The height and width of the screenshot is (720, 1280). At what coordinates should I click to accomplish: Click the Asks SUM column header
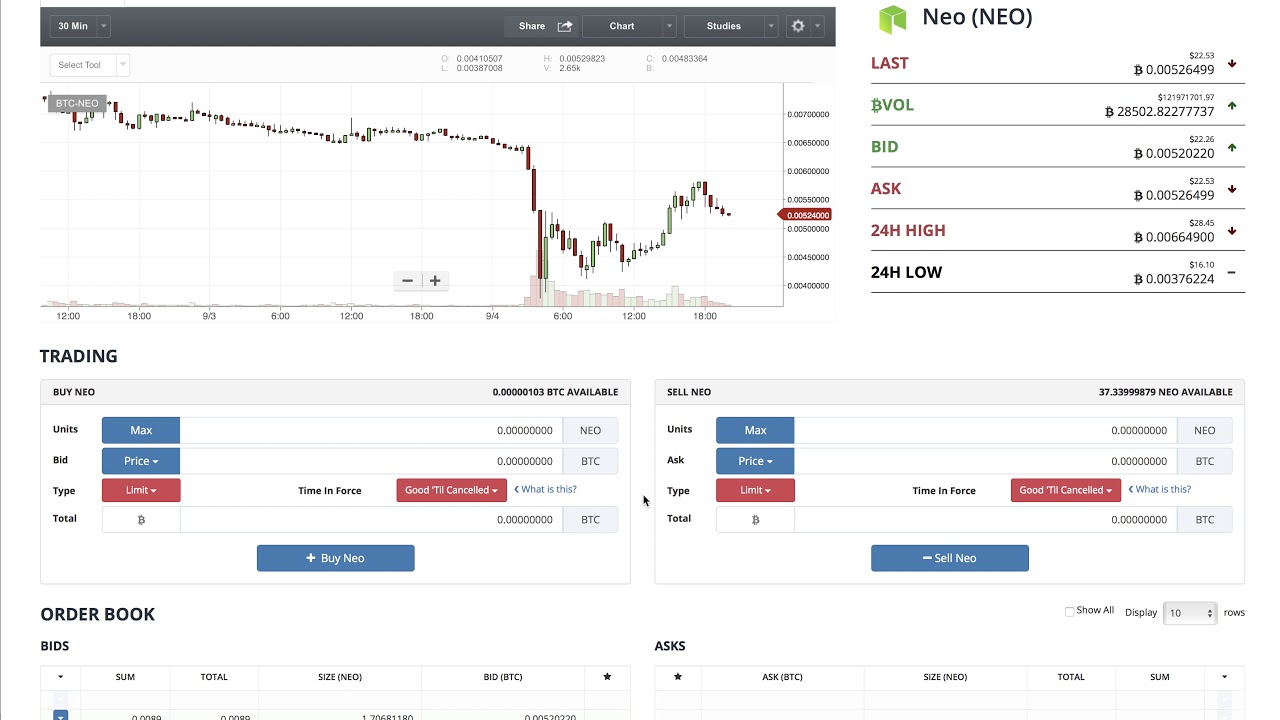pos(1160,677)
